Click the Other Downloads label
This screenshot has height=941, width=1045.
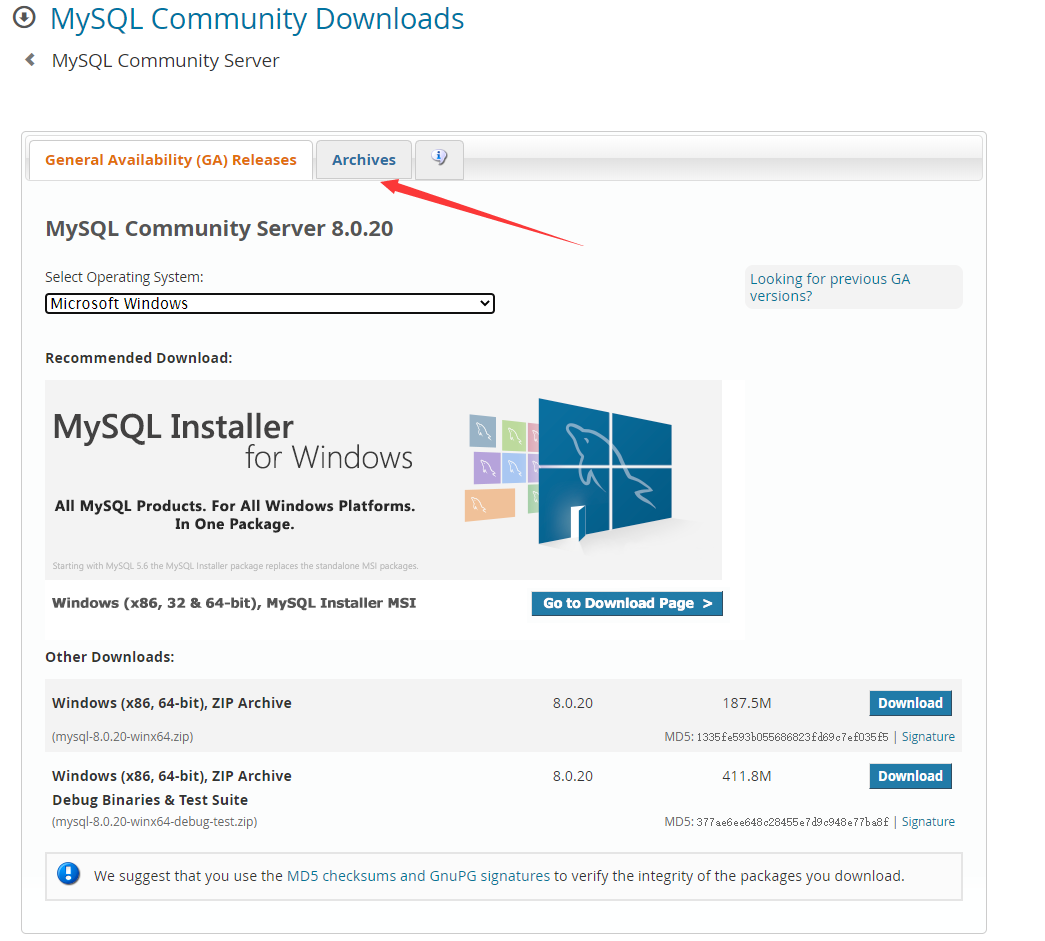pyautogui.click(x=110, y=657)
